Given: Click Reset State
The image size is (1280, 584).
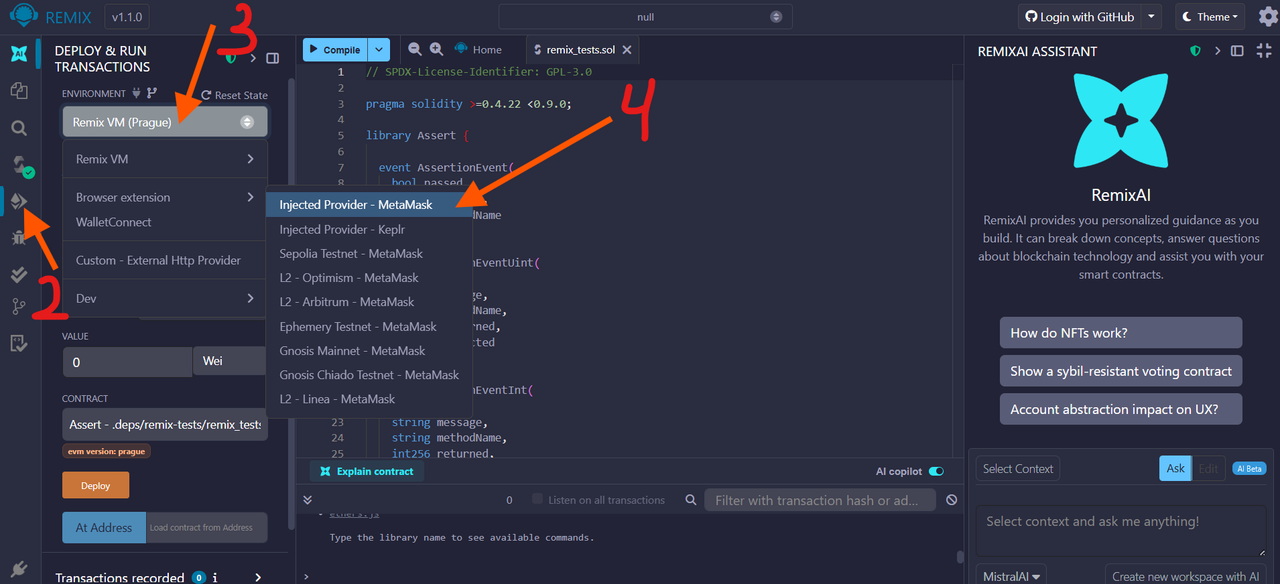Looking at the screenshot, I should coord(234,95).
